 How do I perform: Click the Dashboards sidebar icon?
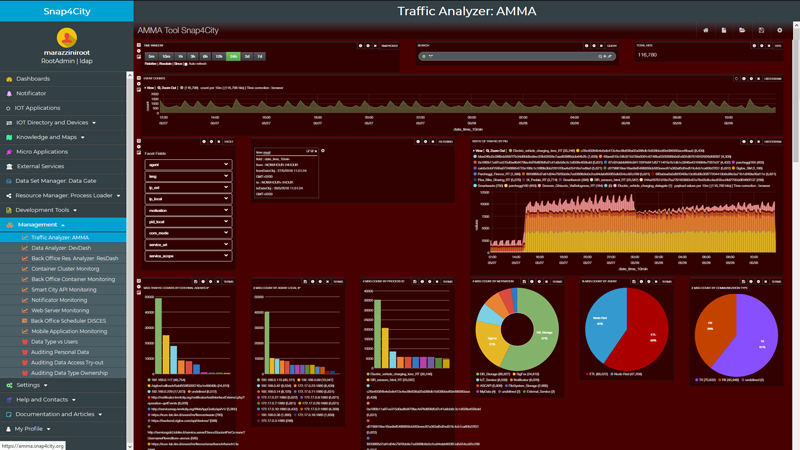tap(9, 79)
